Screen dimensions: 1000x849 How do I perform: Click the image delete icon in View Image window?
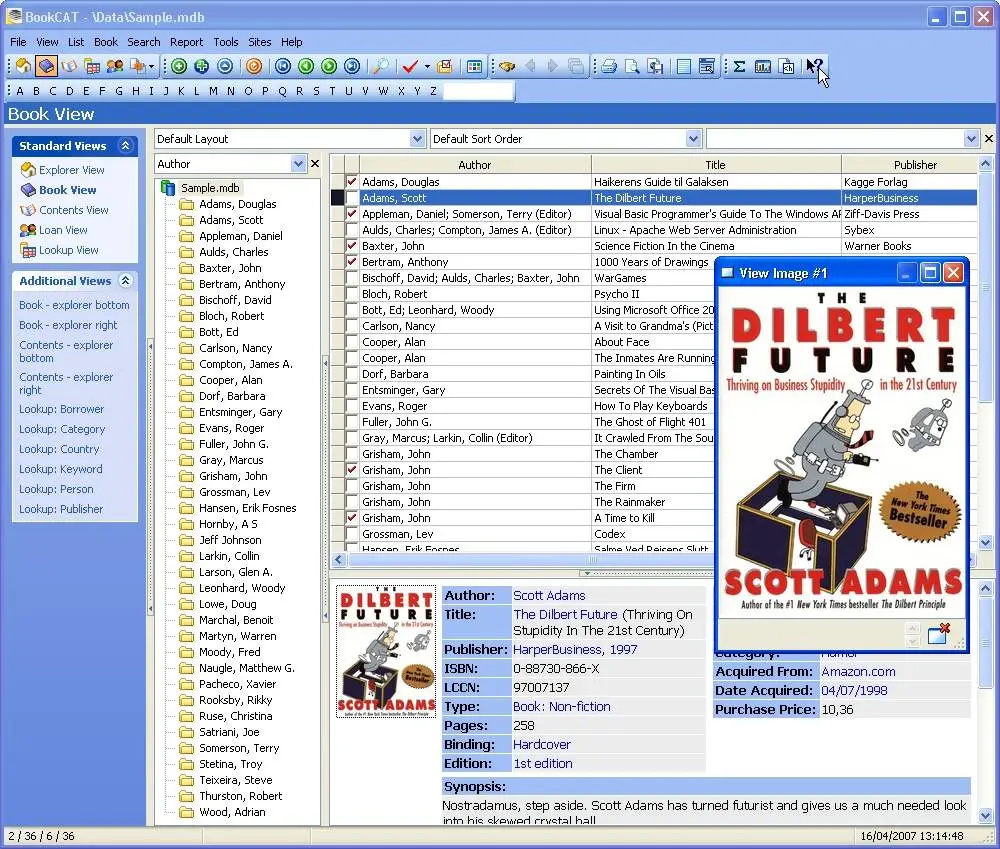click(x=938, y=634)
